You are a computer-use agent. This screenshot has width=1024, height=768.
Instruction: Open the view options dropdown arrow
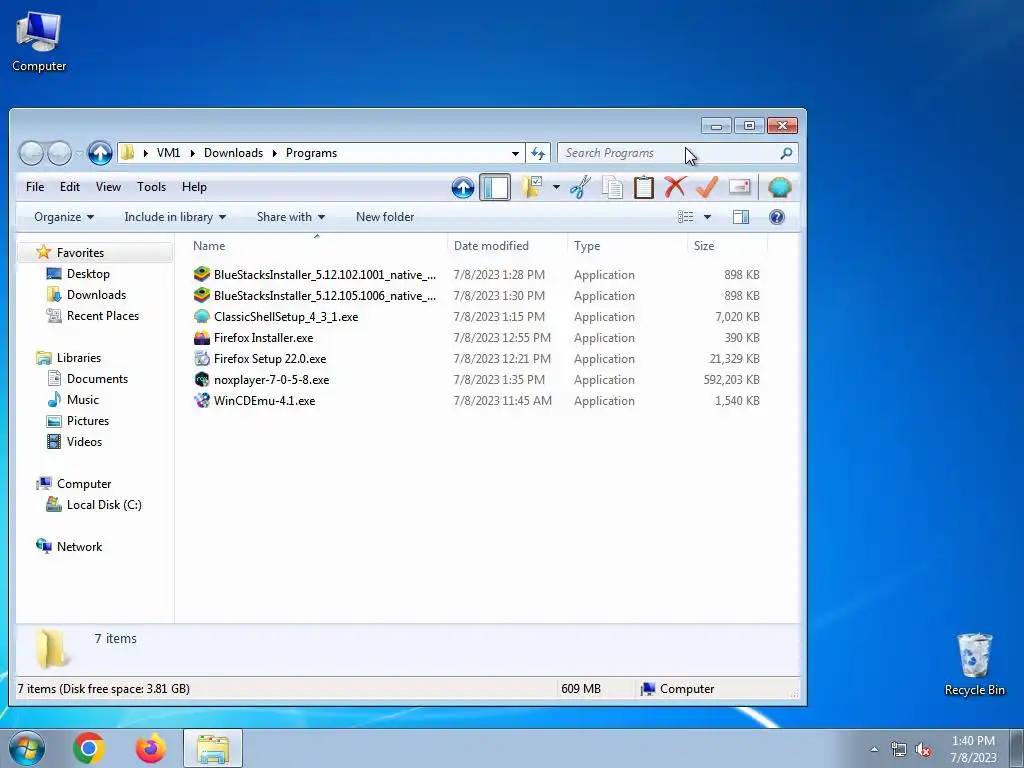[x=707, y=217]
